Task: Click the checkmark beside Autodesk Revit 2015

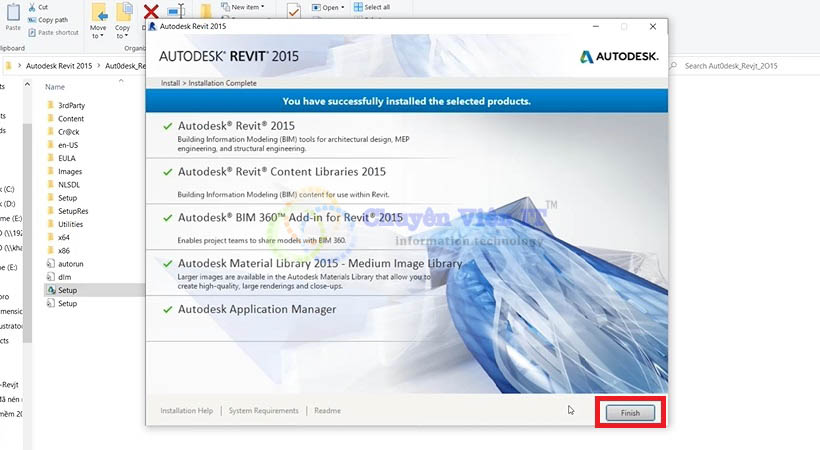Action: (x=167, y=126)
